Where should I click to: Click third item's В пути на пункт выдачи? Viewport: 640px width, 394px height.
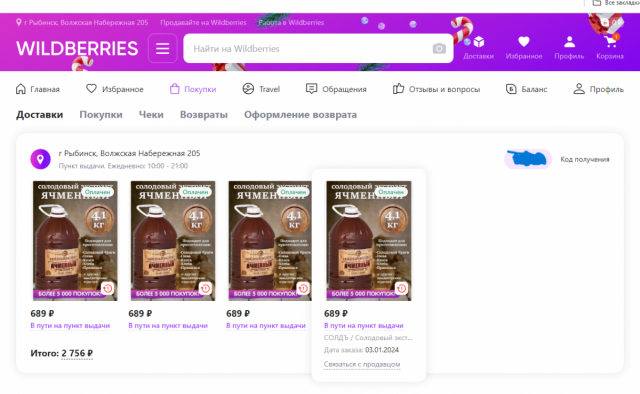266,326
